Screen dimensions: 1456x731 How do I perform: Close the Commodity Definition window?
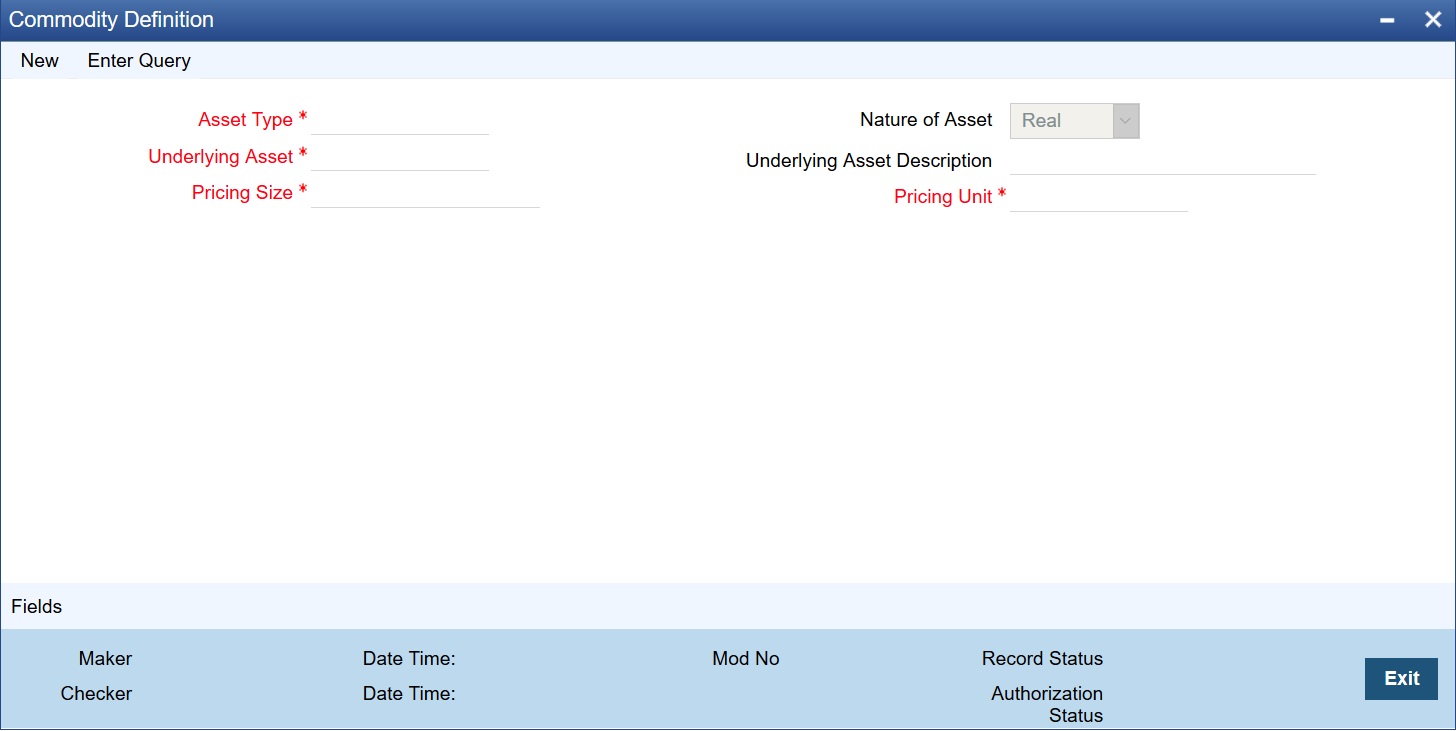point(1433,19)
